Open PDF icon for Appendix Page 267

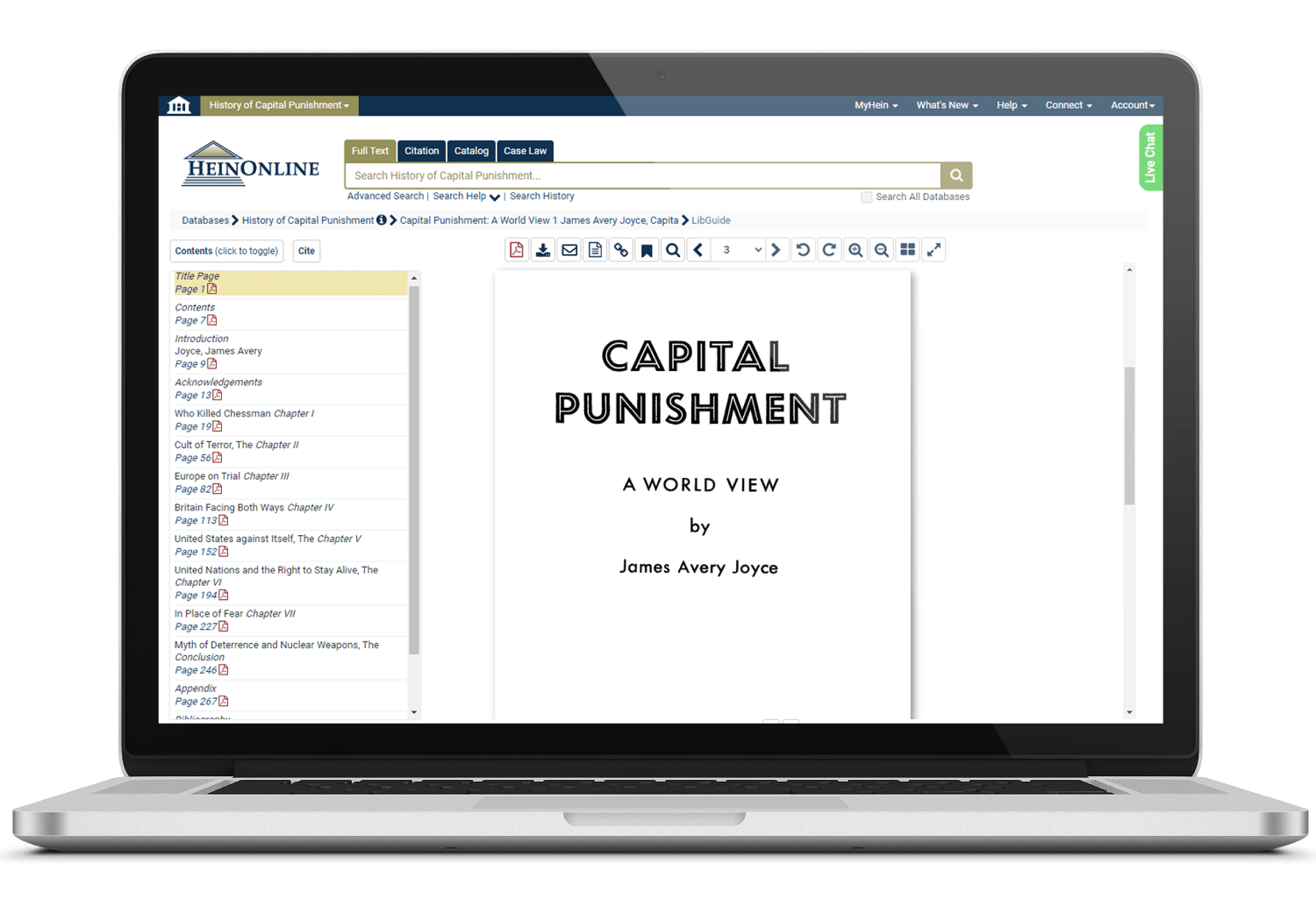coord(224,701)
